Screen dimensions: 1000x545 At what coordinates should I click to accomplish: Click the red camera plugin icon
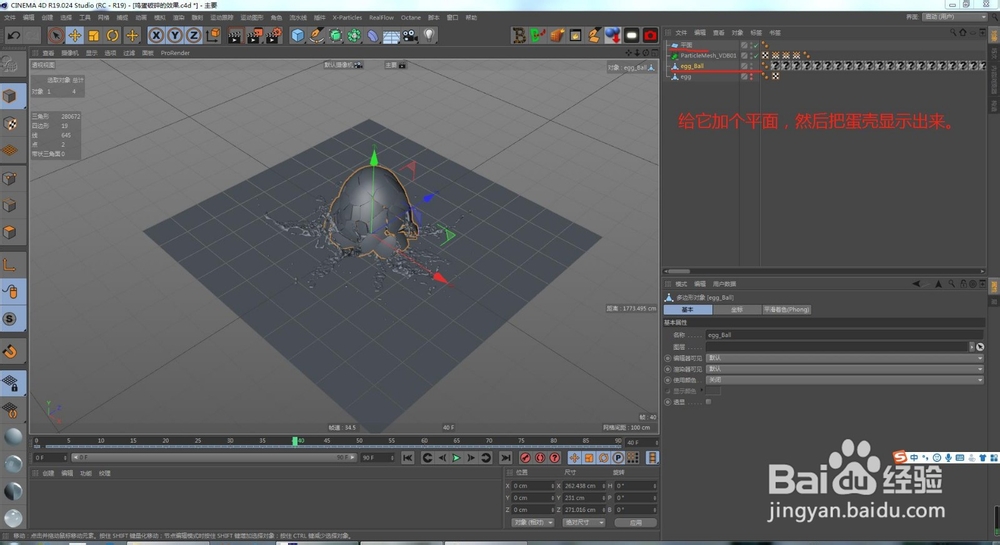tap(650, 36)
